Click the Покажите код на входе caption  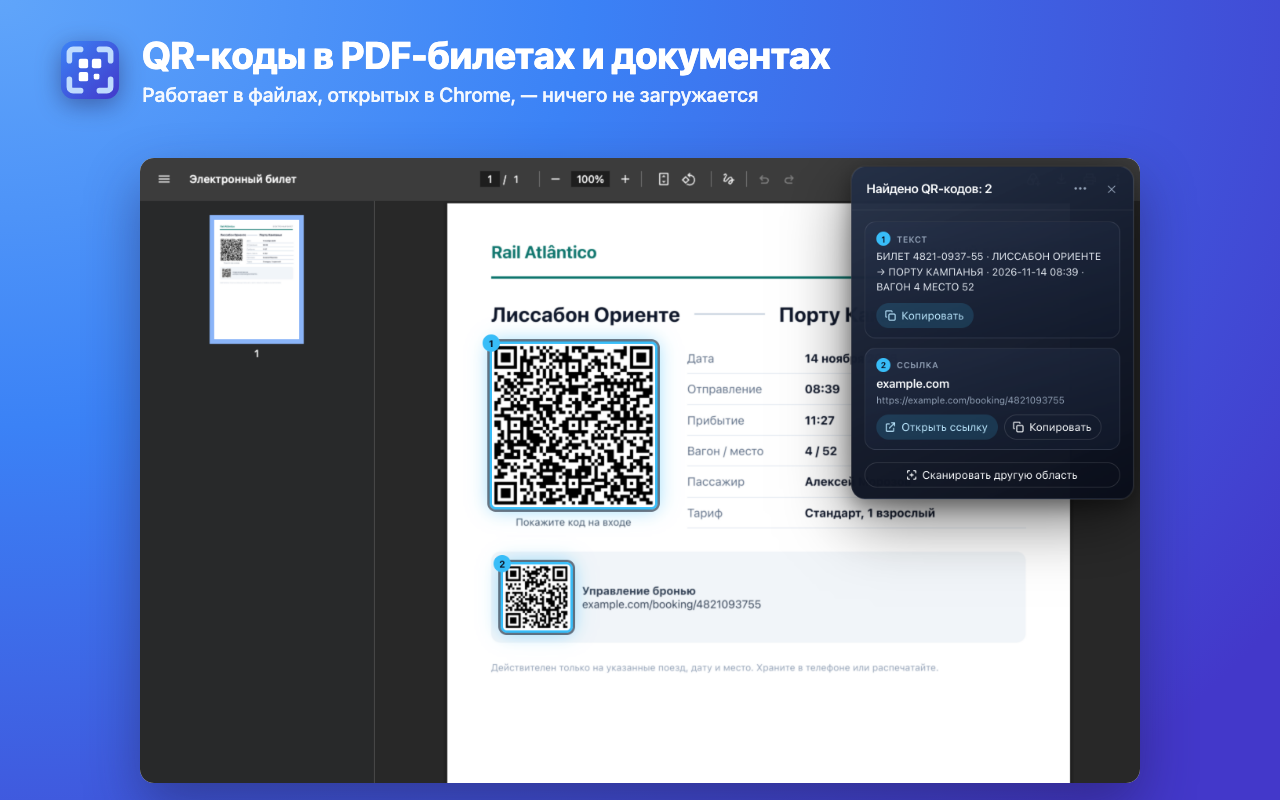[573, 522]
